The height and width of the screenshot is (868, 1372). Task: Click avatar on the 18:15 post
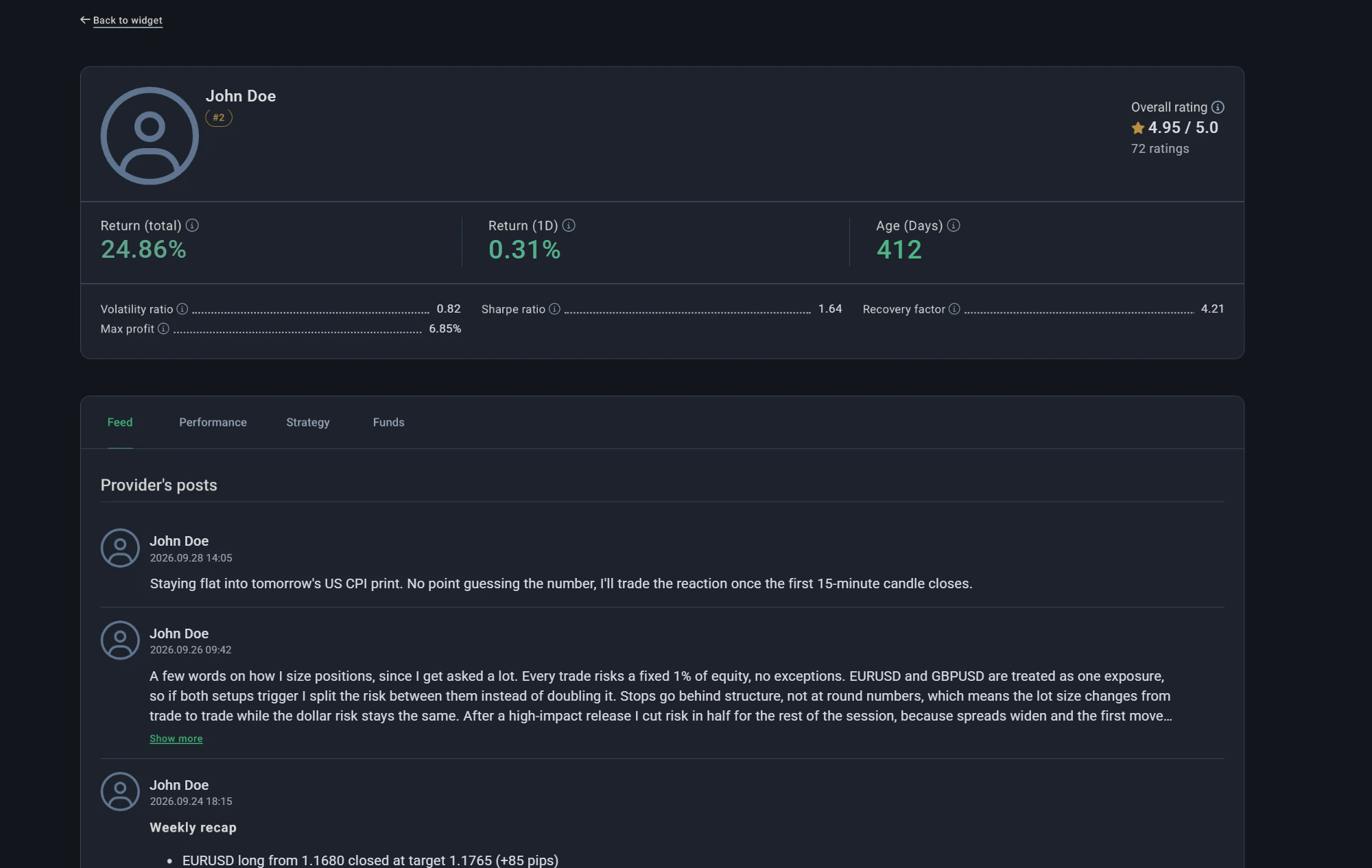120,792
